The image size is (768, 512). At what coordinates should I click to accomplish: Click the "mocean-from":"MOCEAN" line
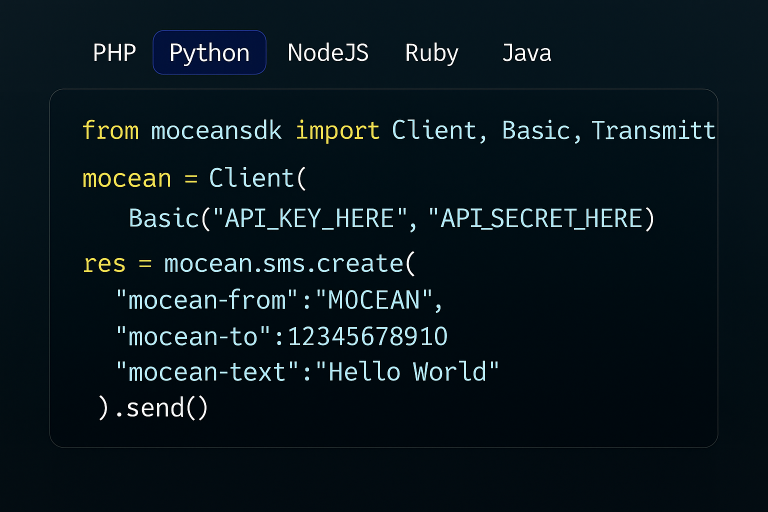click(x=279, y=300)
